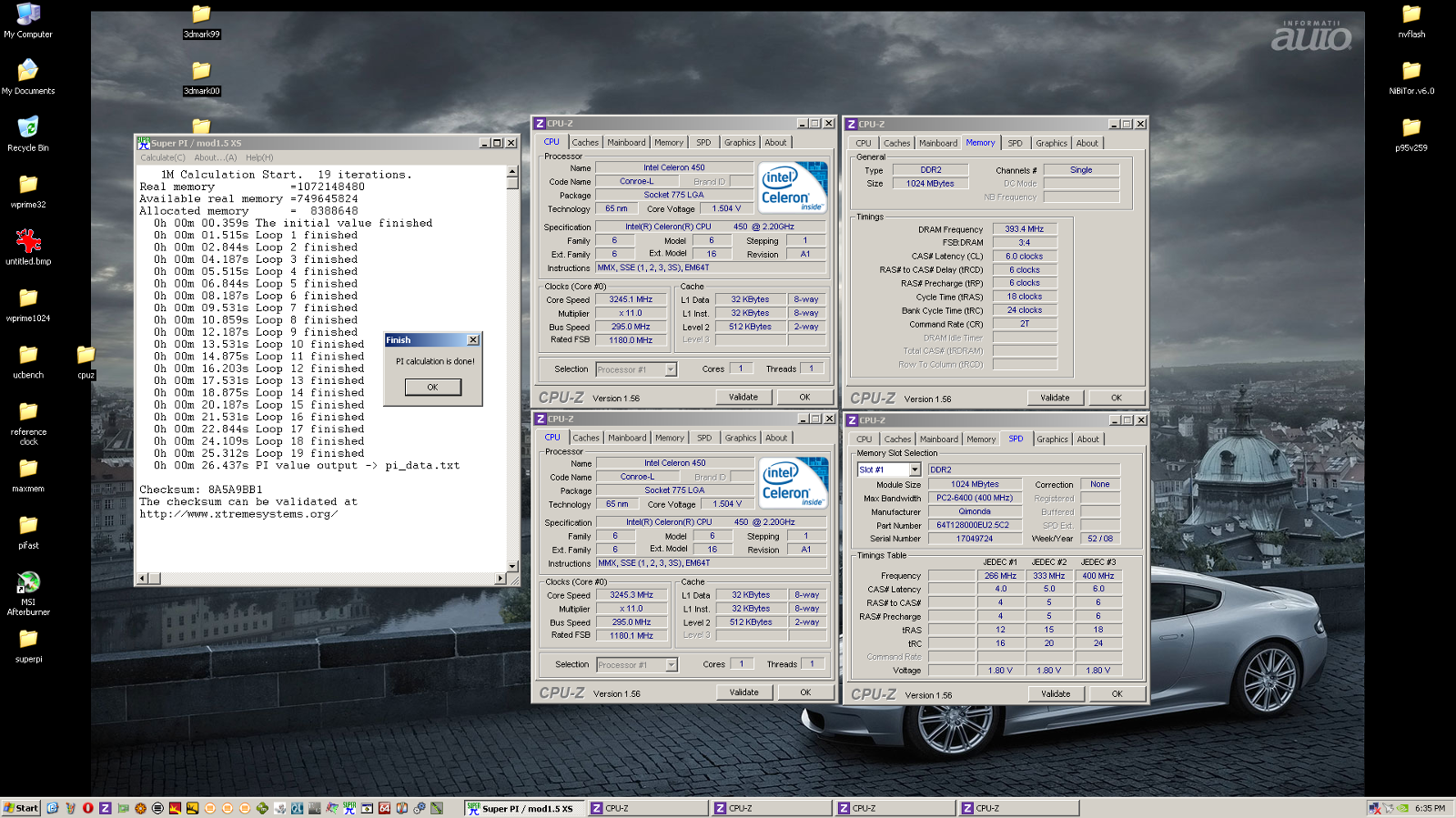The height and width of the screenshot is (818, 1456).
Task: Click Validate in CPU-Z showing 3245.1 MHz
Action: point(743,397)
